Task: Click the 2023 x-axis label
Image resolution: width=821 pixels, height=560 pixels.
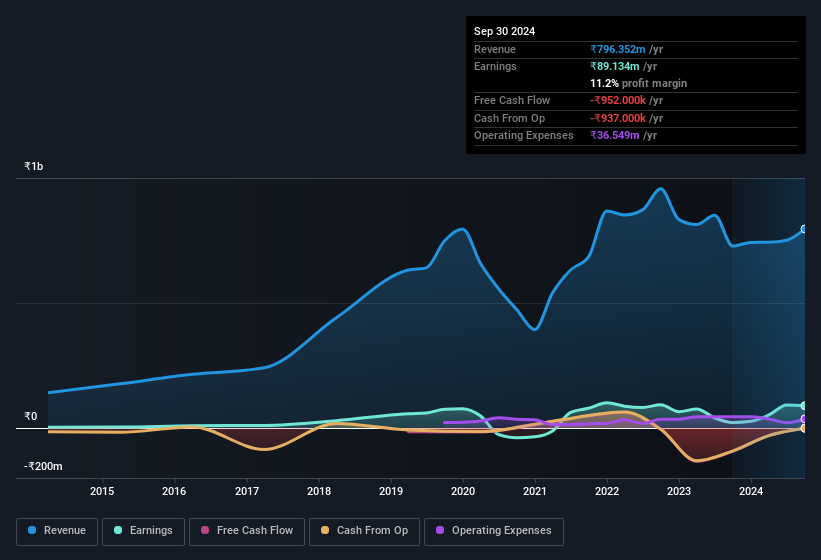Action: tap(679, 491)
